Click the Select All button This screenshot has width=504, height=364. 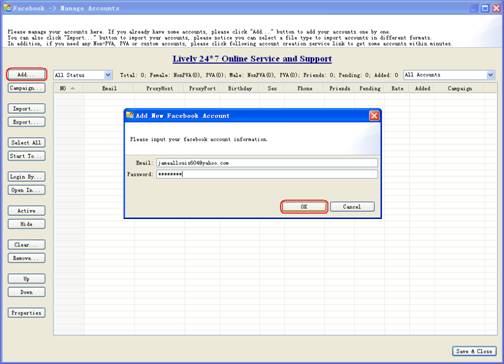(26, 143)
